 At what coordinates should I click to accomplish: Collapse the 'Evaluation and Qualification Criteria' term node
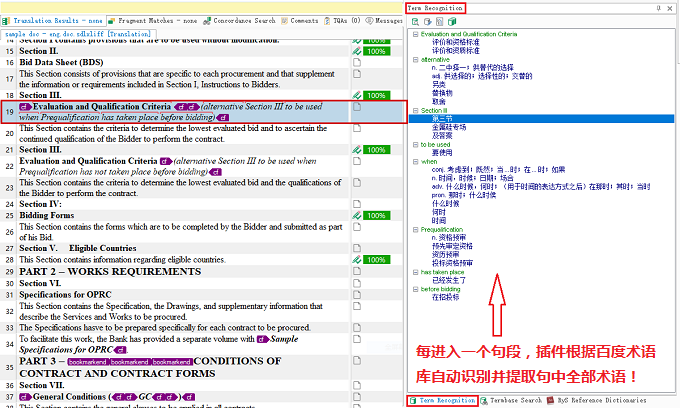pos(415,34)
